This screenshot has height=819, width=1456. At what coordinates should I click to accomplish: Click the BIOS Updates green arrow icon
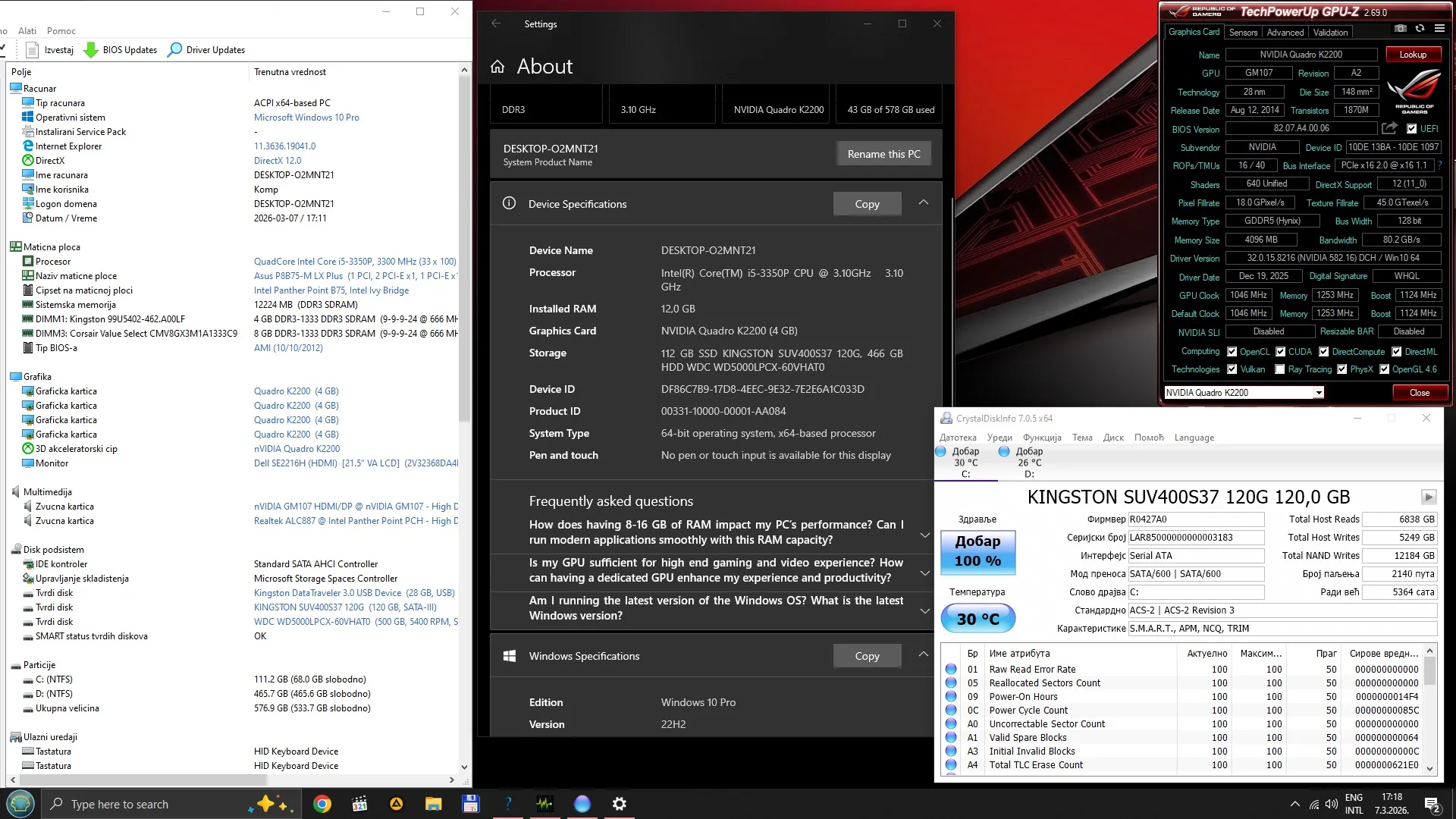(91, 50)
